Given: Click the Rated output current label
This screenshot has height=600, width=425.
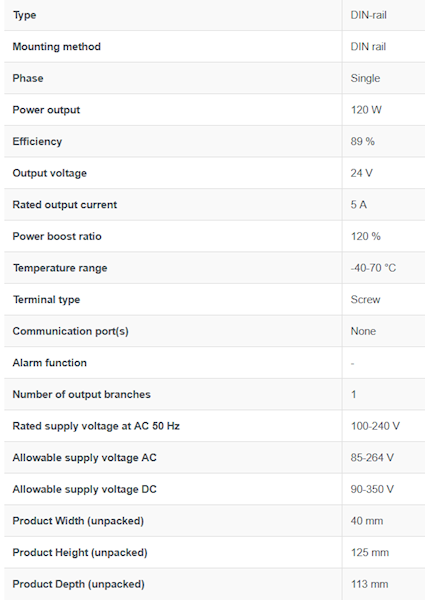Looking at the screenshot, I should pyautogui.click(x=65, y=205).
